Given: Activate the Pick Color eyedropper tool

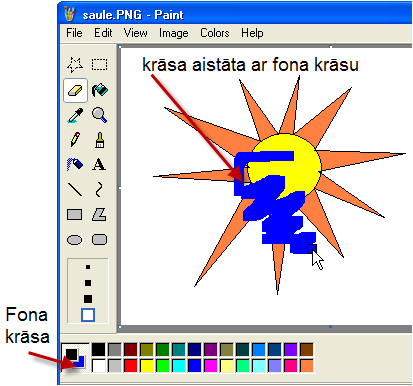Looking at the screenshot, I should 75,115.
